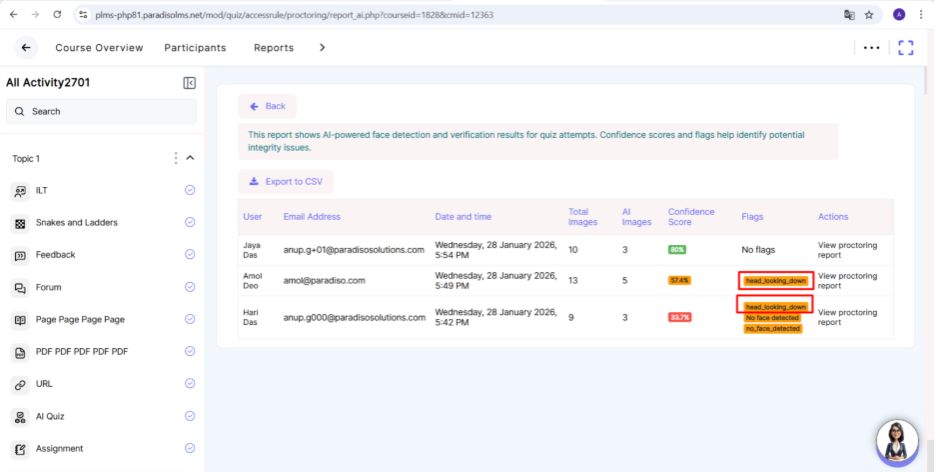Screen dimensions: 936x472
Task: View proctoring report for Jaya Das
Action: pos(846,249)
